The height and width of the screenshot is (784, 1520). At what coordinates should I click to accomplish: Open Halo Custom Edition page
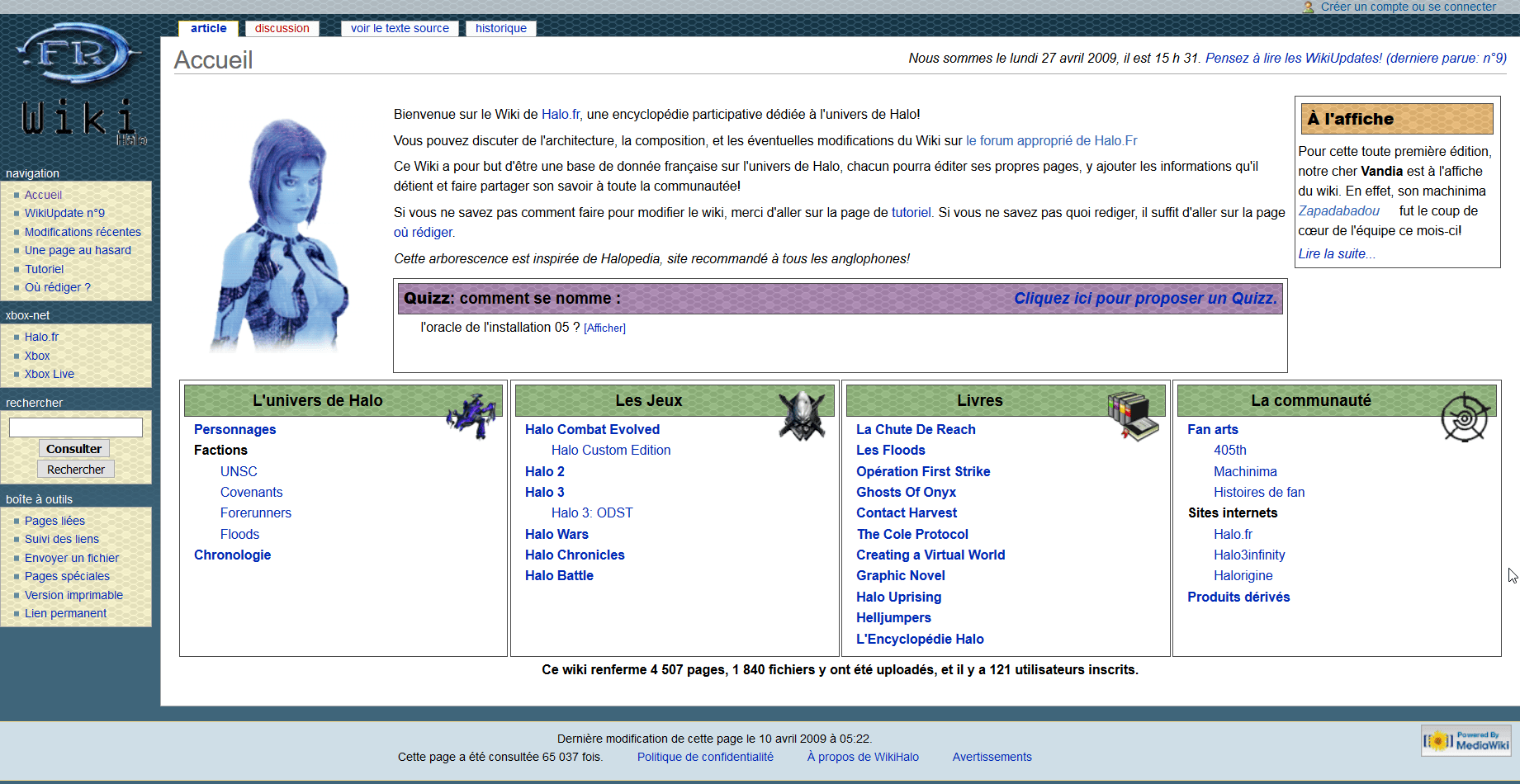pyautogui.click(x=611, y=450)
